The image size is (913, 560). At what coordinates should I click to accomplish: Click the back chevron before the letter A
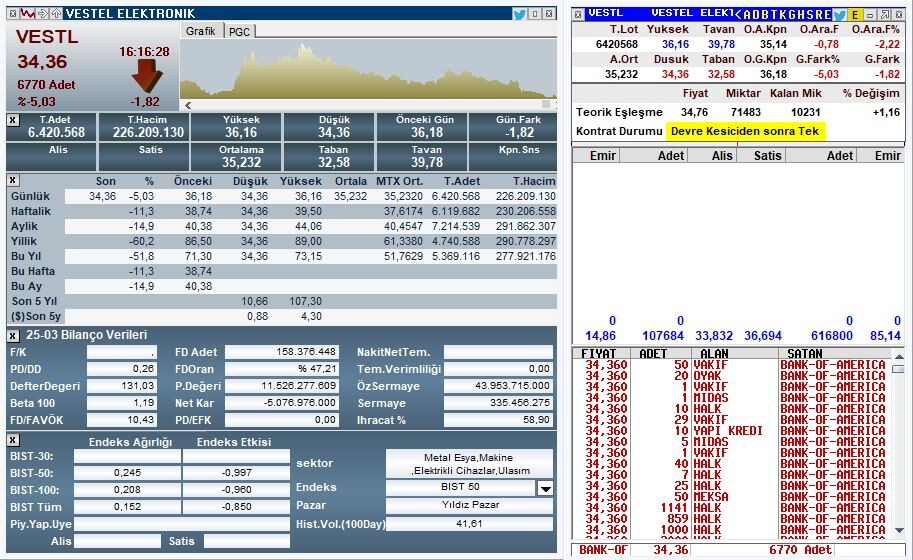click(x=738, y=15)
